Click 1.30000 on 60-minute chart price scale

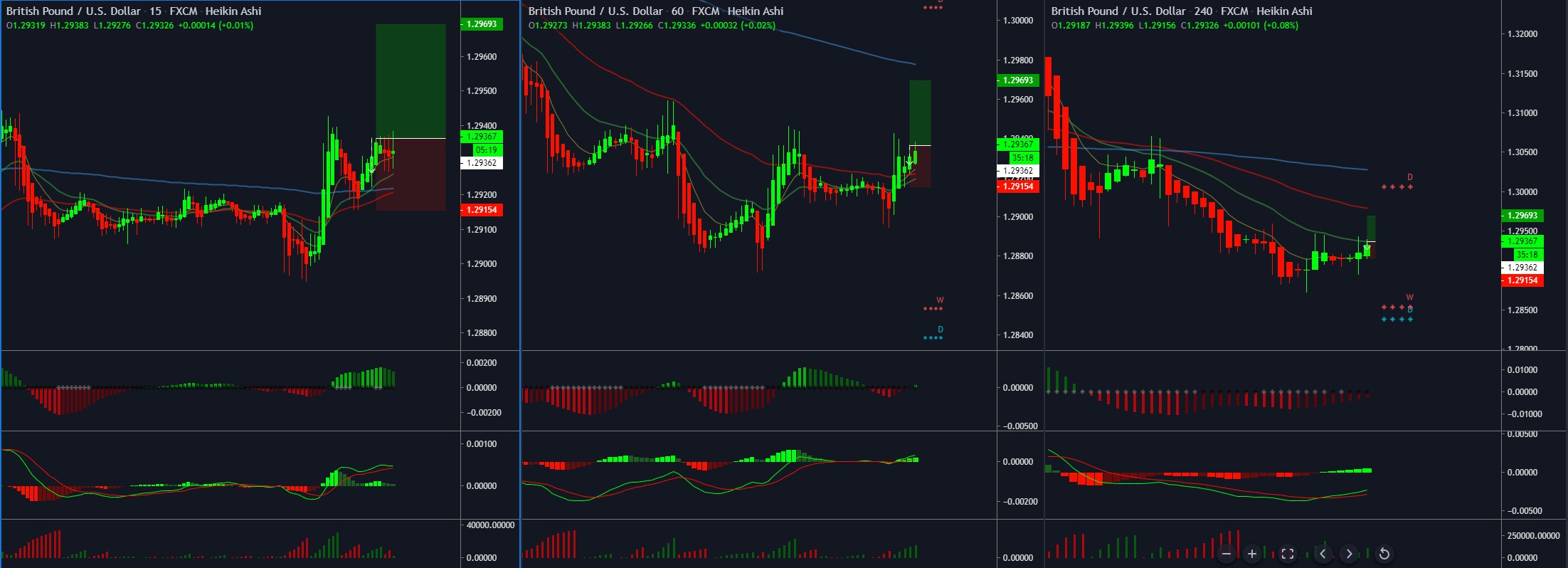click(1018, 21)
